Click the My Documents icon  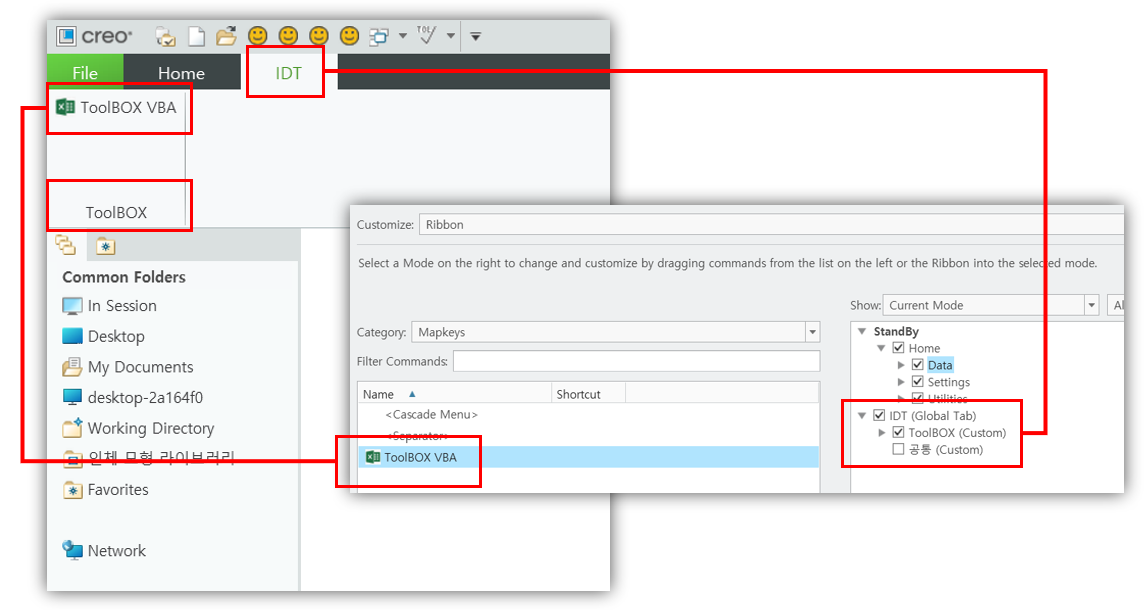[72, 367]
